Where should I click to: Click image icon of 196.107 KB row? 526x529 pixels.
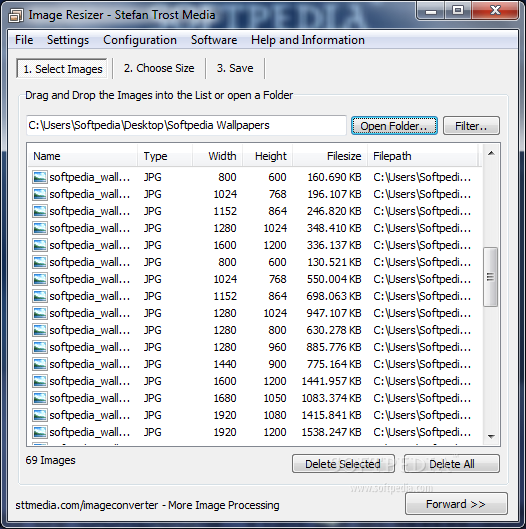[39, 194]
